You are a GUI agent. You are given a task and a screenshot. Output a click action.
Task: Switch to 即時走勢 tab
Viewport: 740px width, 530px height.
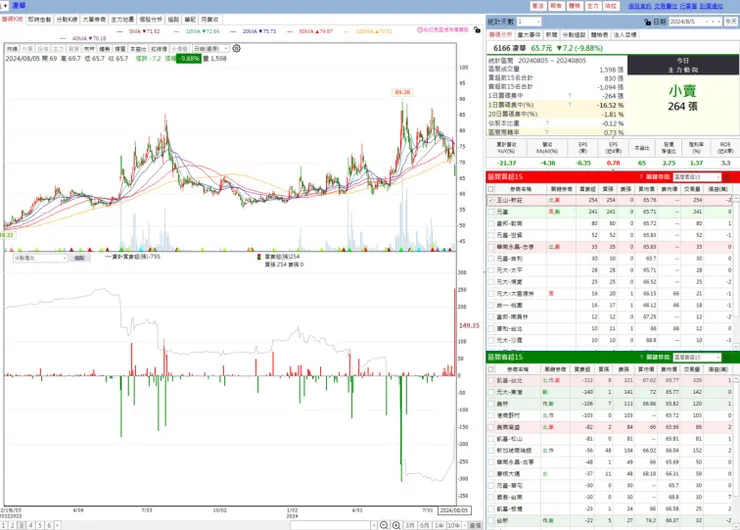coord(40,19)
